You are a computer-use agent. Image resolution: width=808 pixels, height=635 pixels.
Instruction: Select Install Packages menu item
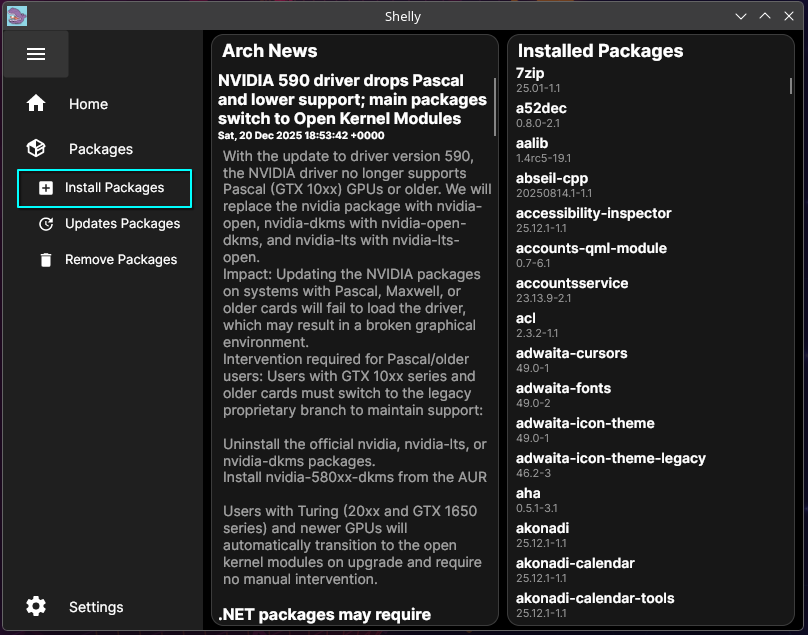[114, 188]
